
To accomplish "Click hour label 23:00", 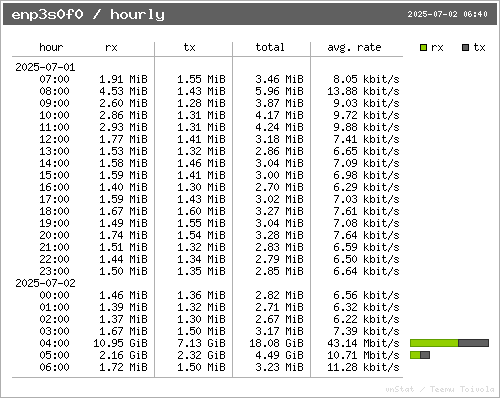I will coord(54,271).
